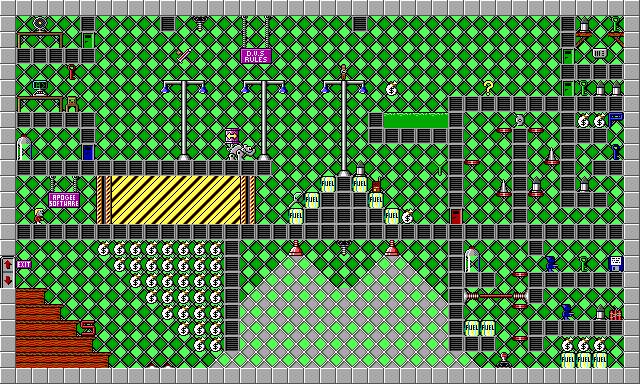Select the gray robot dog enemy
Viewport: 640px width, 384px height.
tap(241, 151)
